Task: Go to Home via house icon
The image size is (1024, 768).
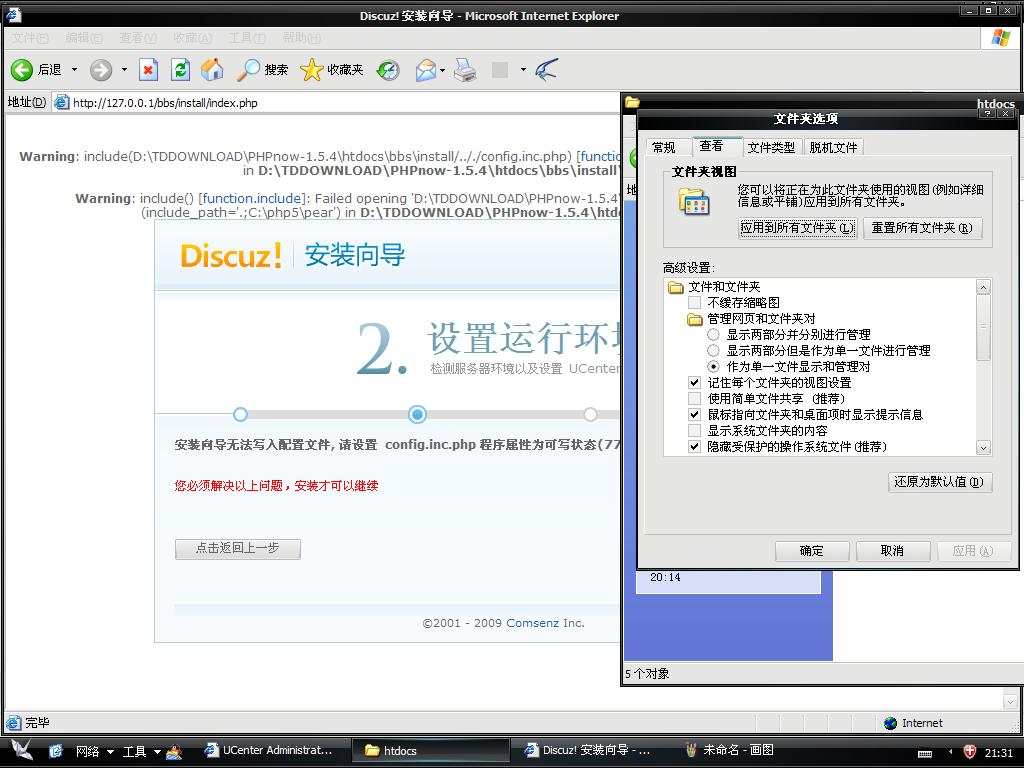Action: point(212,70)
